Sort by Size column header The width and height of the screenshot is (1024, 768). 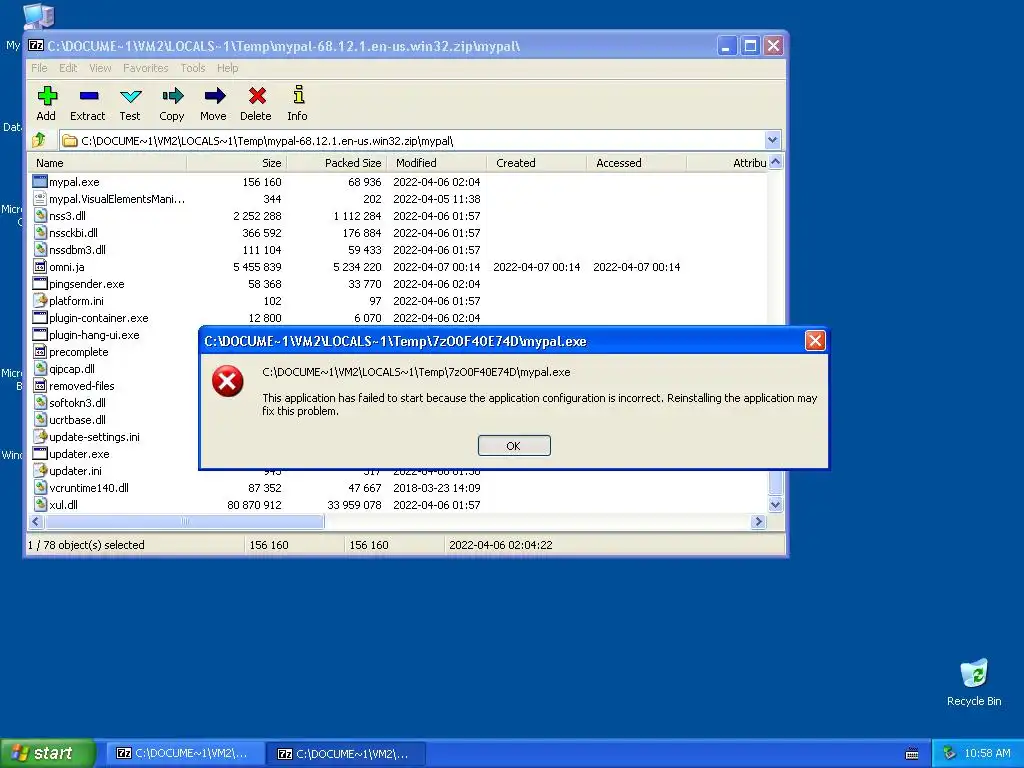(x=236, y=163)
